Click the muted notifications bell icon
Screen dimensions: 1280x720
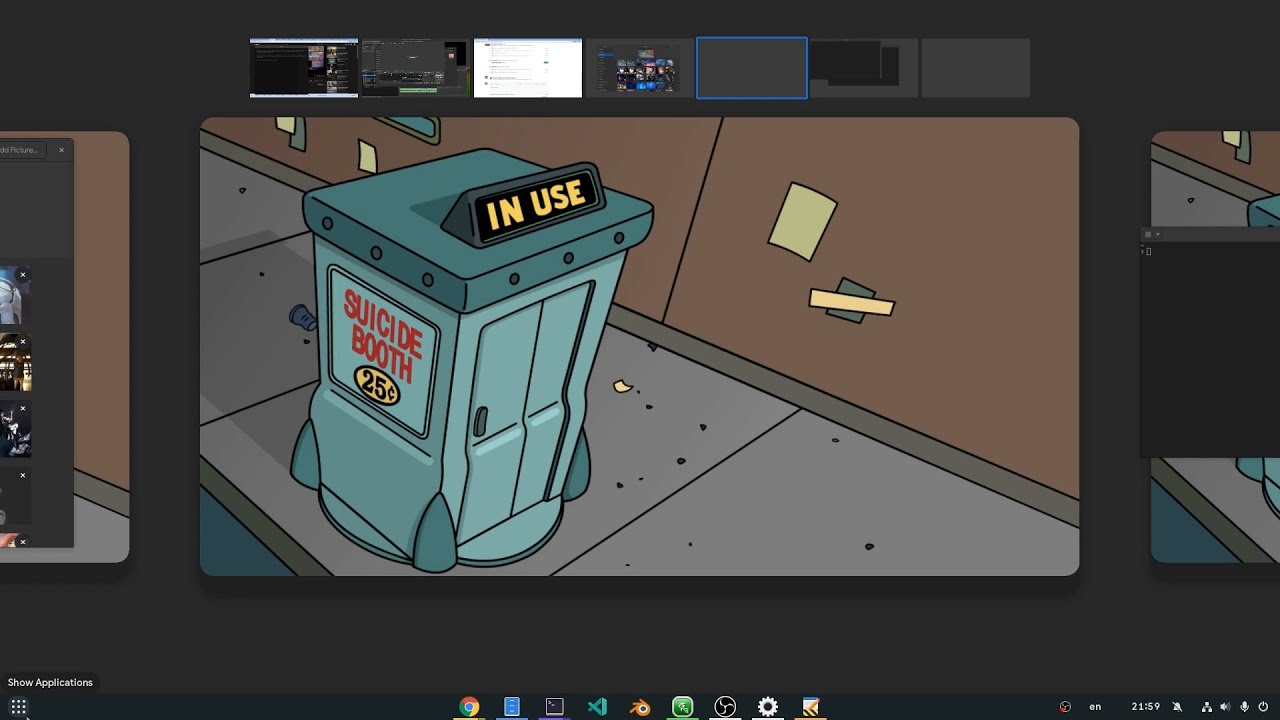[1177, 707]
